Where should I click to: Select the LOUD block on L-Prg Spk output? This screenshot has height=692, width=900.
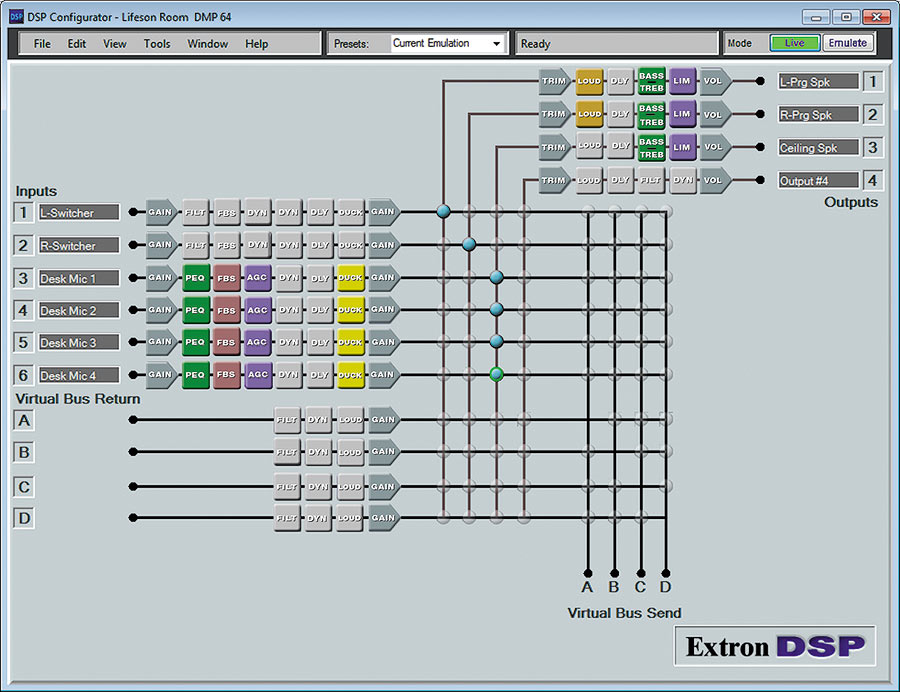coord(590,82)
